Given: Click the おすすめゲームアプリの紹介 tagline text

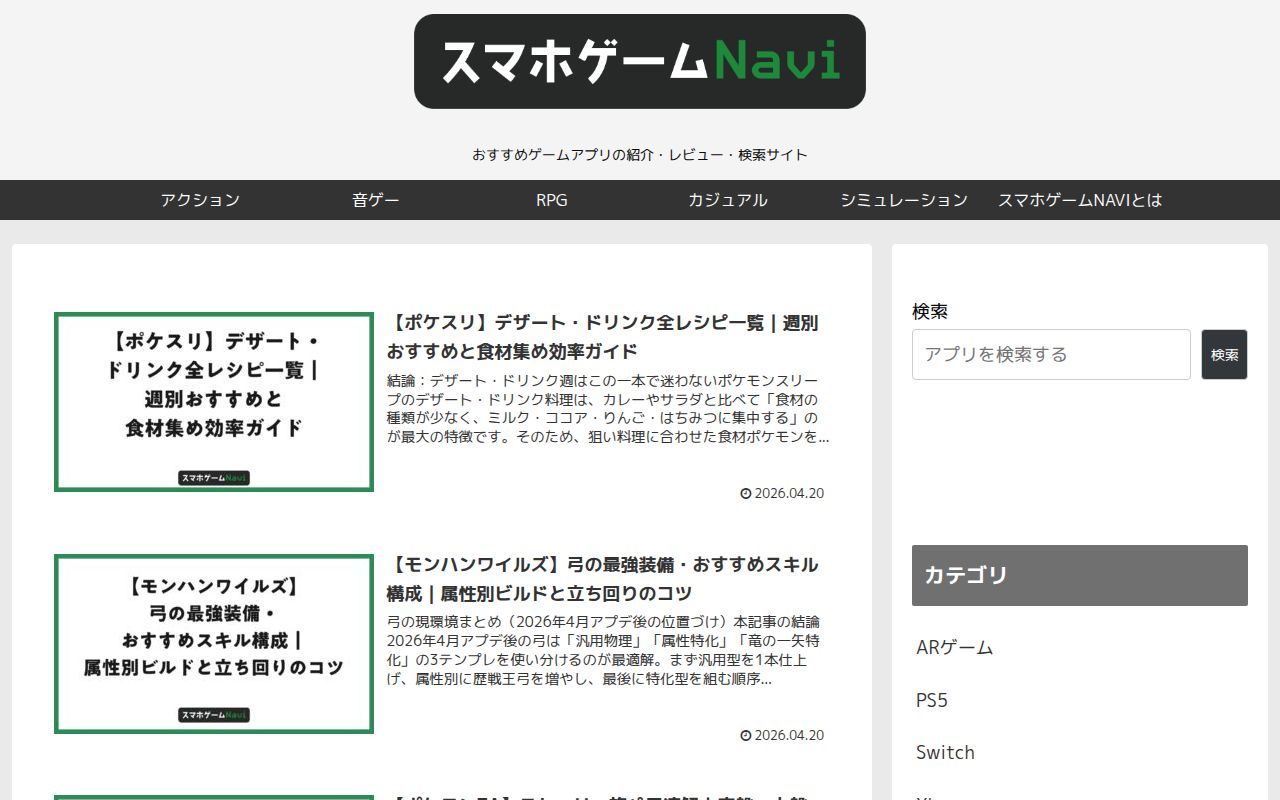Looking at the screenshot, I should coord(640,155).
